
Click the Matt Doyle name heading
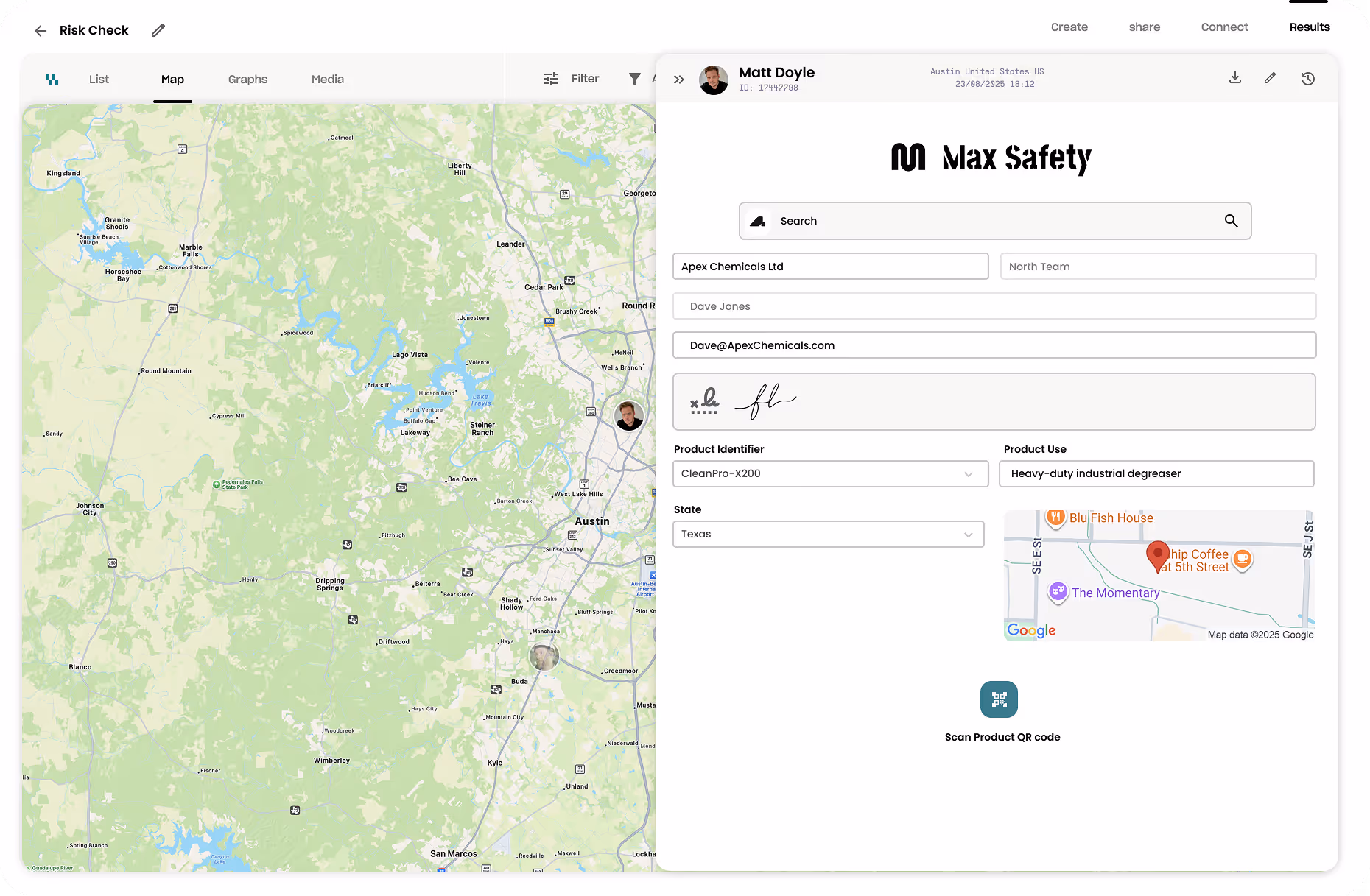click(776, 72)
